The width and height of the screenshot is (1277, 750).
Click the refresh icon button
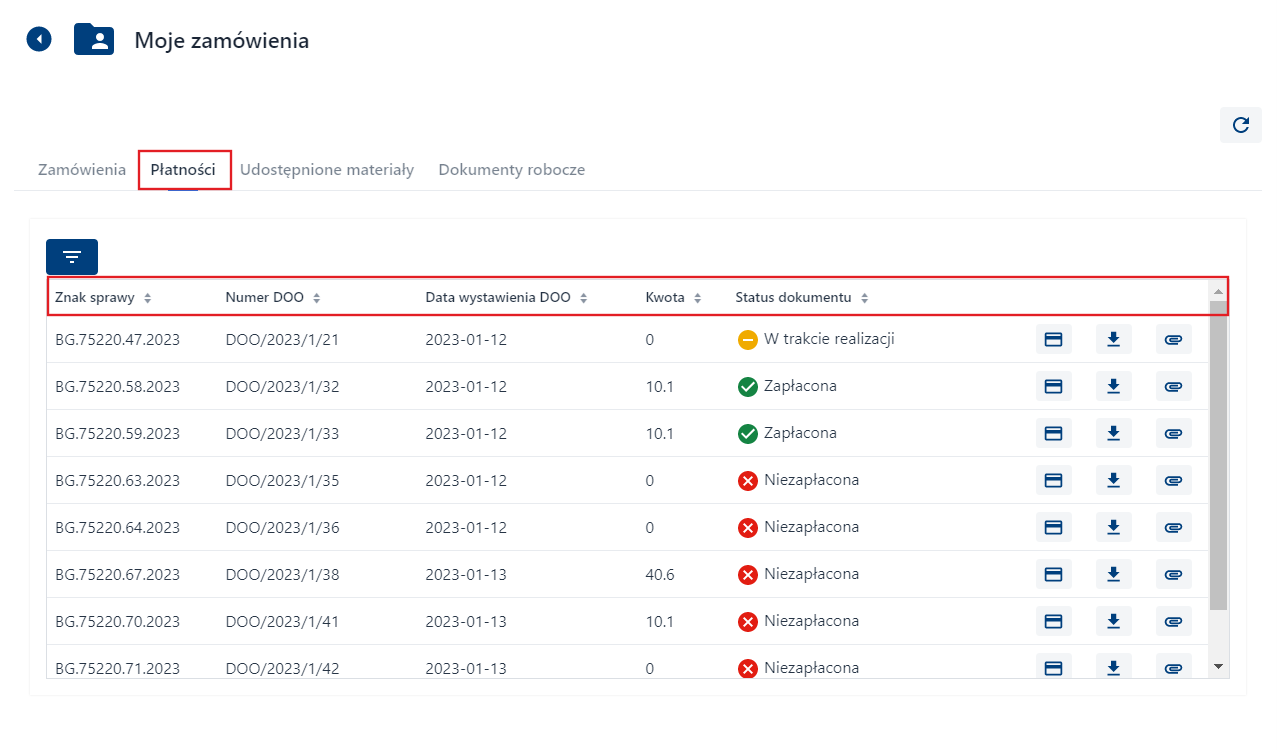pyautogui.click(x=1240, y=125)
